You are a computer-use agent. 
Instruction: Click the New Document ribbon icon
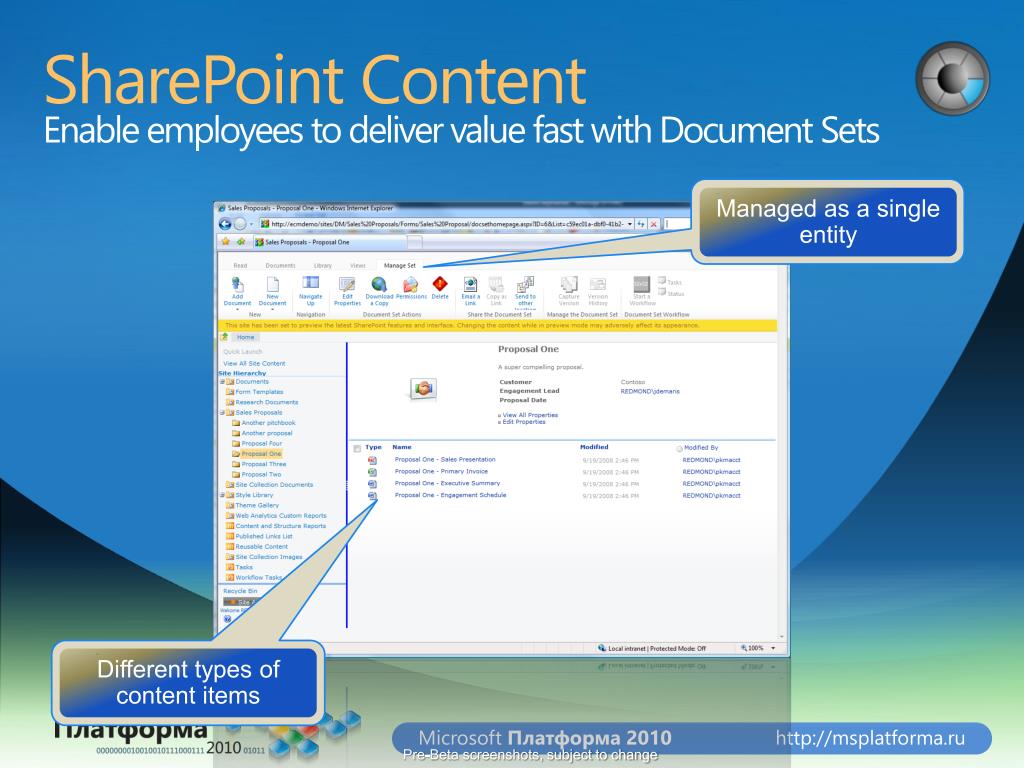(x=272, y=284)
